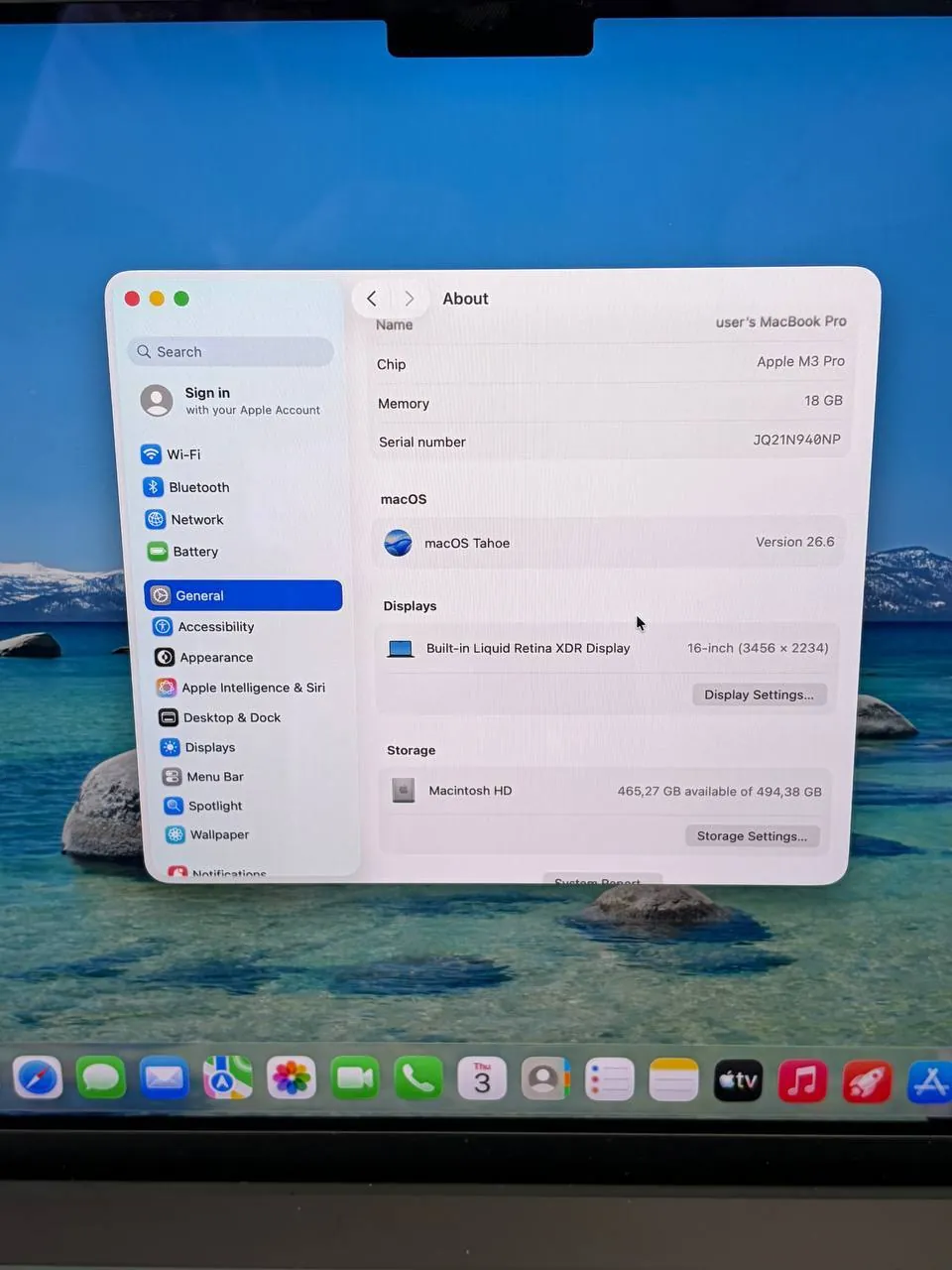Viewport: 952px width, 1270px height.
Task: Open FaceTime from the Dock
Action: (x=355, y=1079)
